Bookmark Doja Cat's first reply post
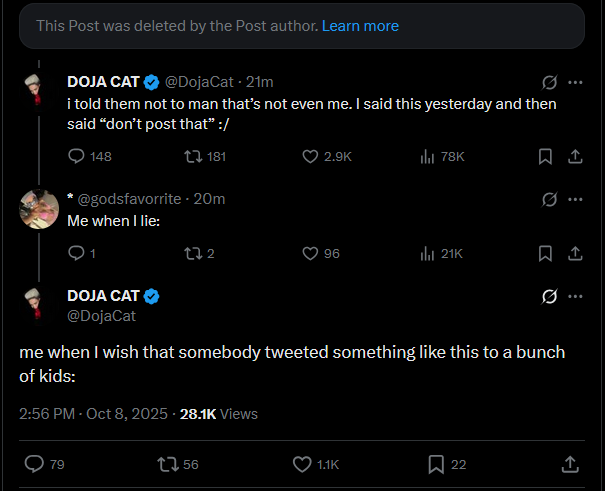The height and width of the screenshot is (491, 605). coord(545,156)
